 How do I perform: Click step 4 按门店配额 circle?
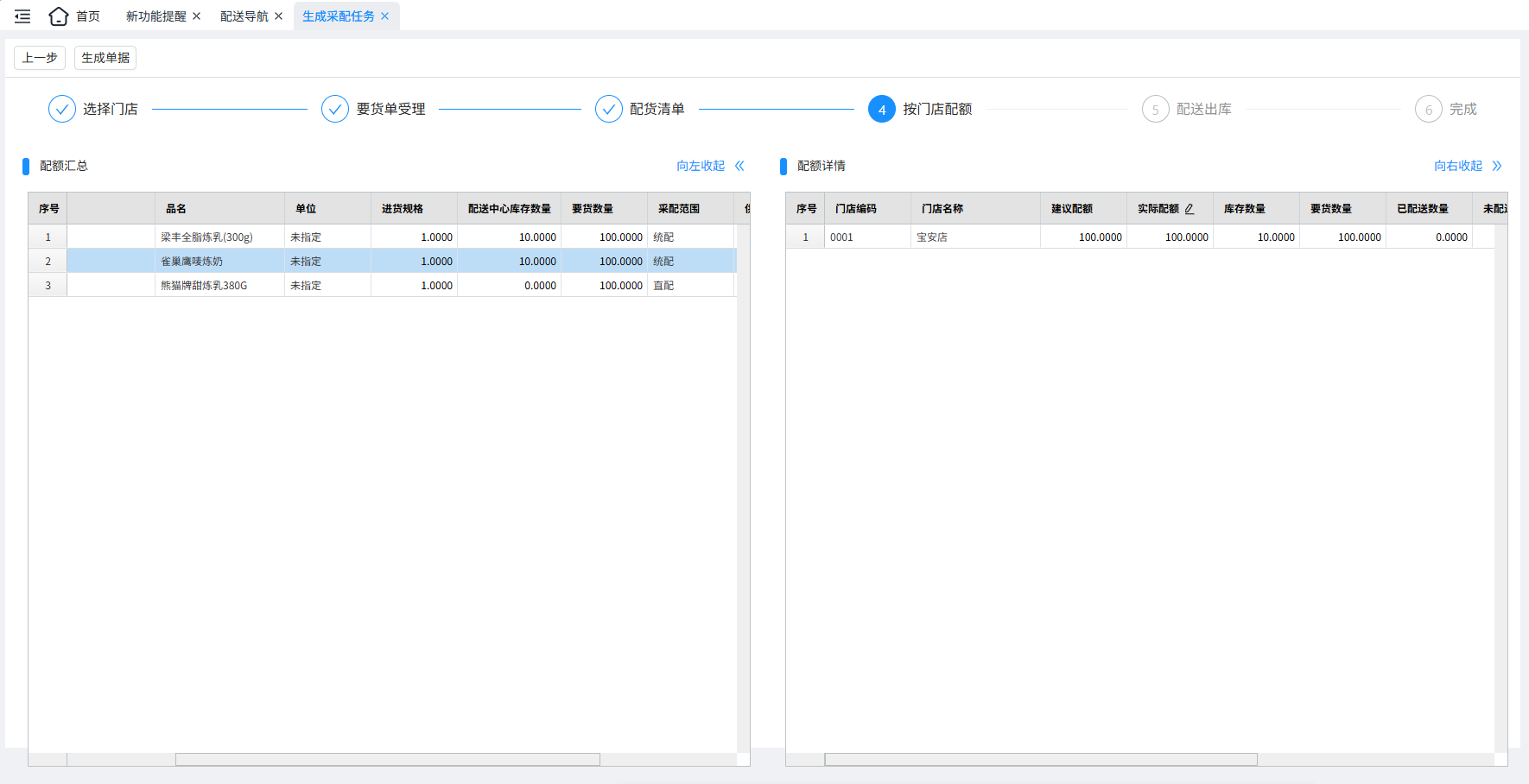coord(882,109)
